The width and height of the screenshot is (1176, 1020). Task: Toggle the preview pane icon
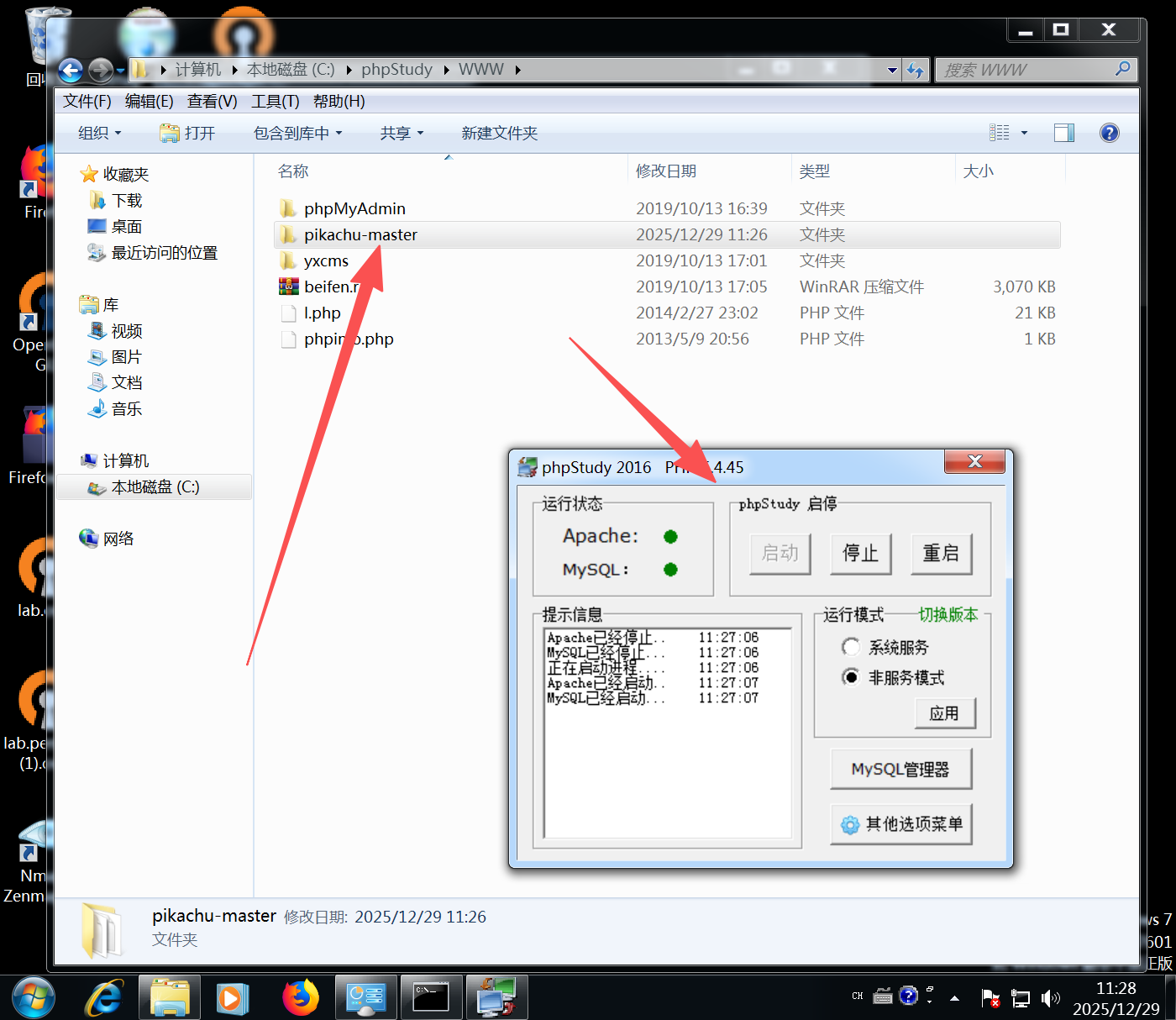pos(1064,133)
